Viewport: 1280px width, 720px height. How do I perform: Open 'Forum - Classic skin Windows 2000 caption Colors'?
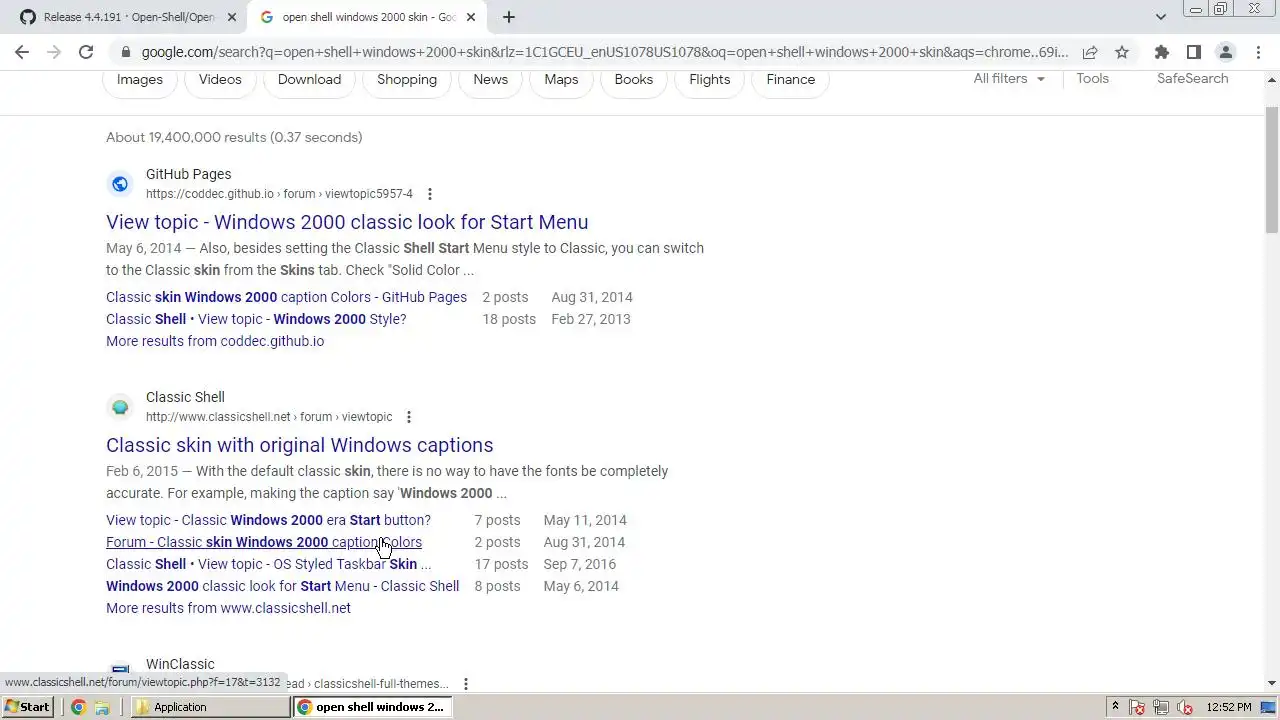pos(264,542)
